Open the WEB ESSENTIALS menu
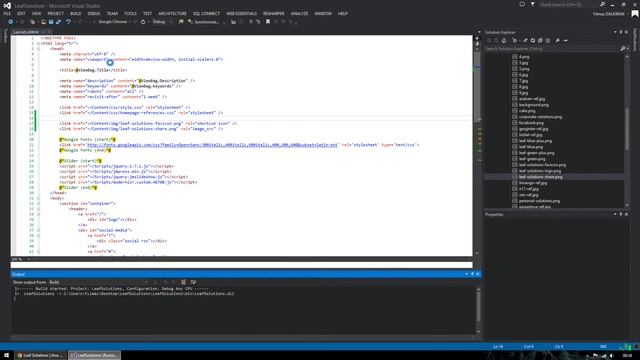 coord(241,13)
